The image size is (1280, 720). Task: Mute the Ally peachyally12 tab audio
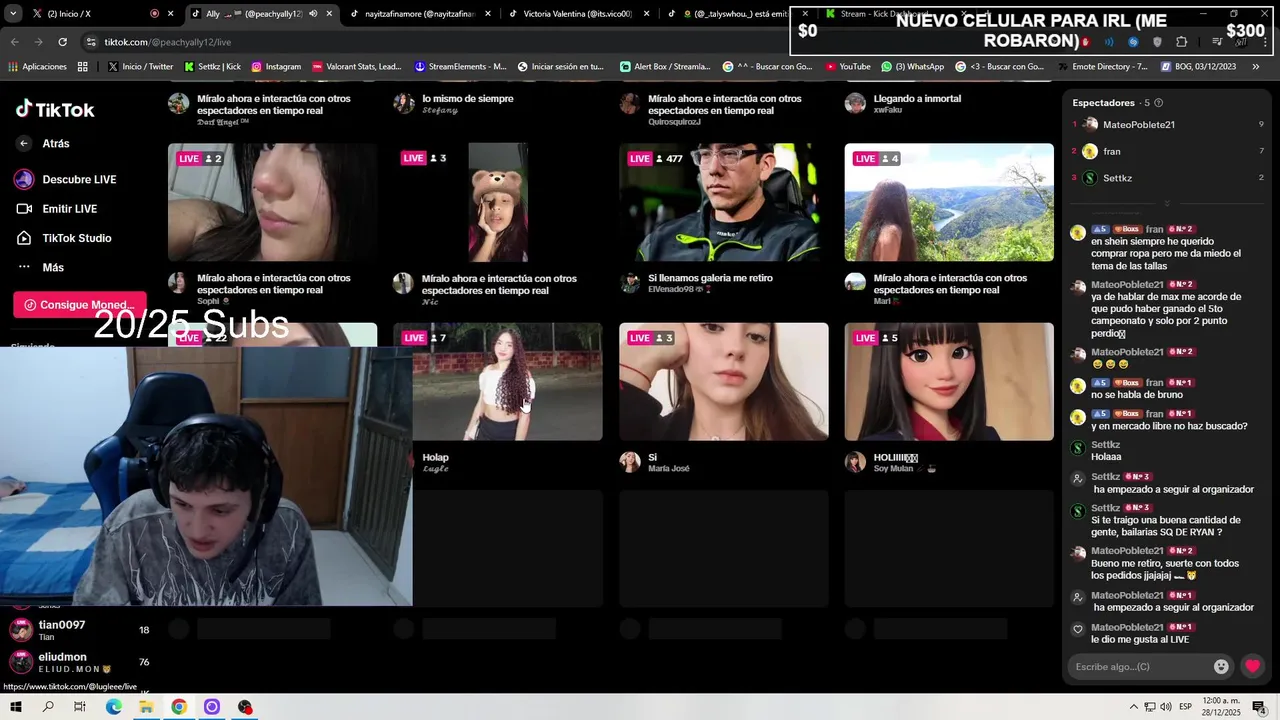point(313,14)
